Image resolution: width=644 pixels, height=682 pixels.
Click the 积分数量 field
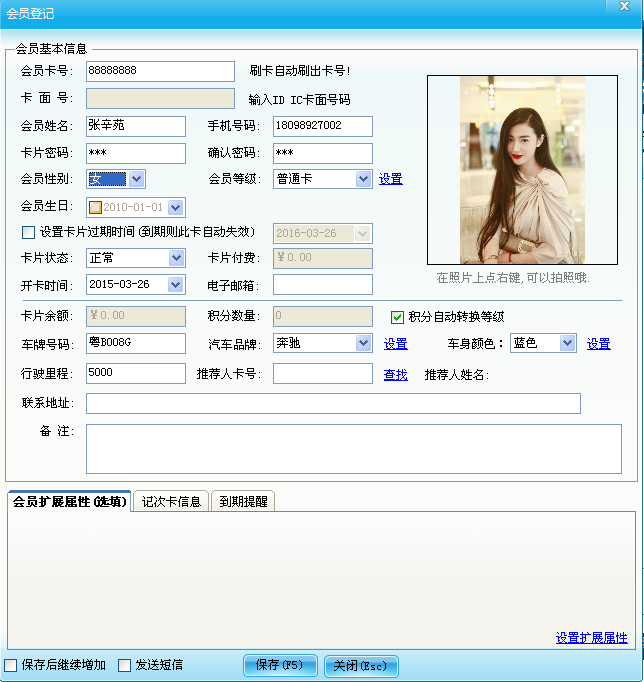323,316
